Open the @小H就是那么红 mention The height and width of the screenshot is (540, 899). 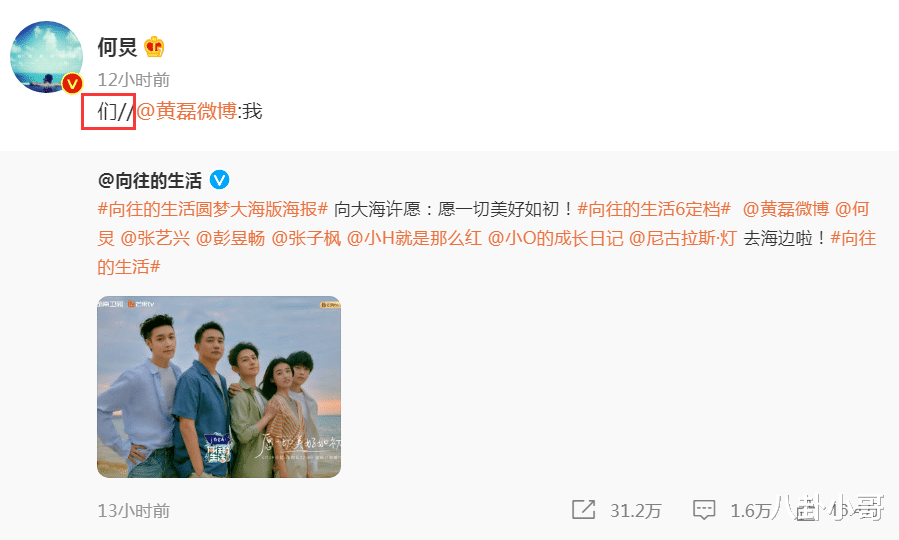pyautogui.click(x=414, y=238)
